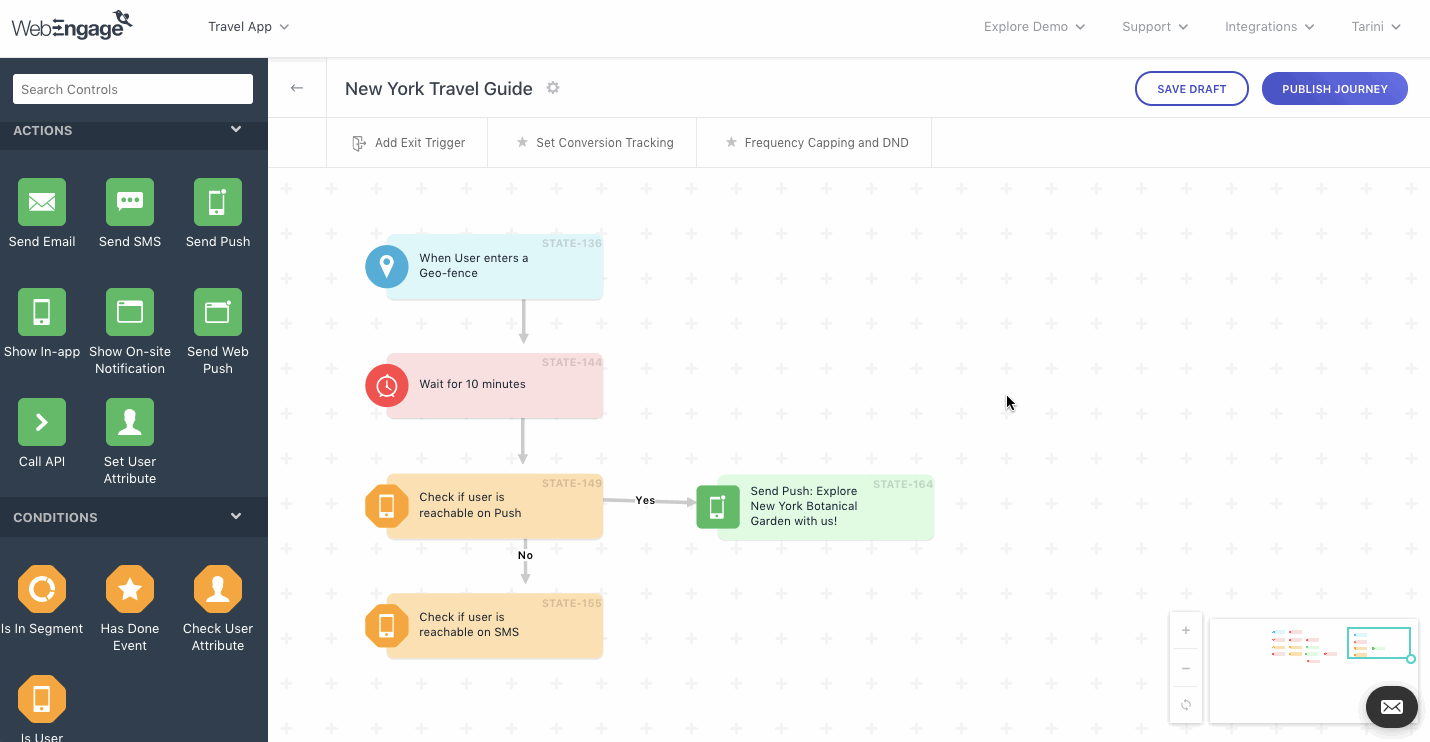Select the Set User Attribute icon
This screenshot has height=742, width=1430.
pyautogui.click(x=129, y=422)
